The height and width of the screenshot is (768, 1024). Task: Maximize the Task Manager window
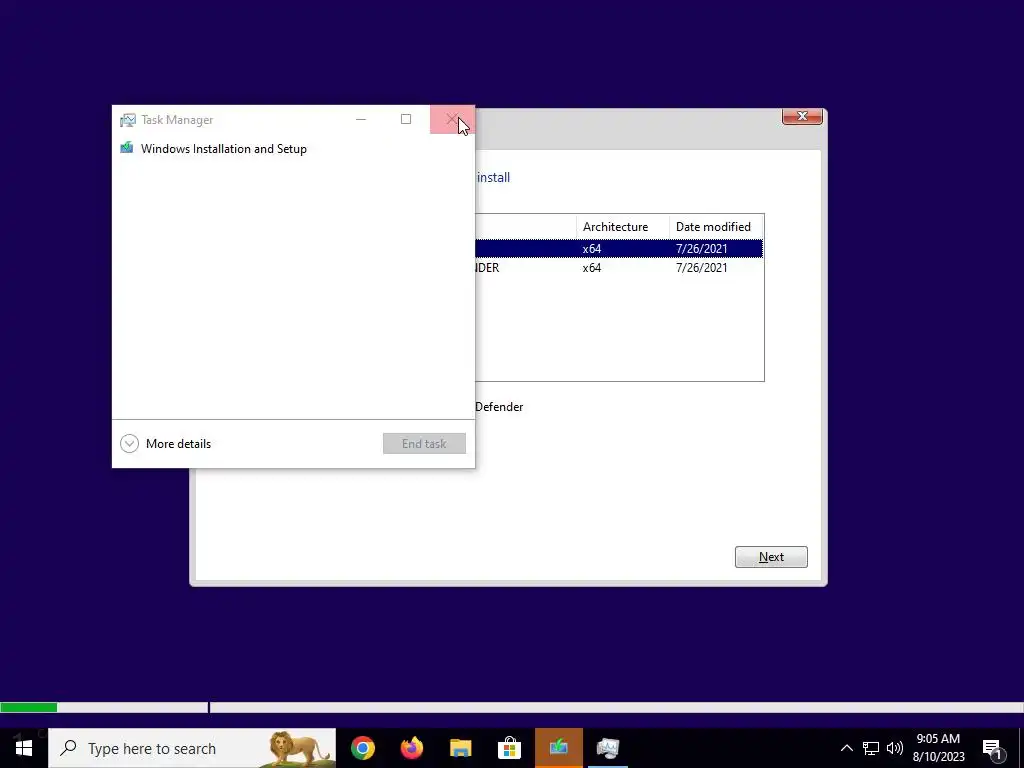[406, 120]
